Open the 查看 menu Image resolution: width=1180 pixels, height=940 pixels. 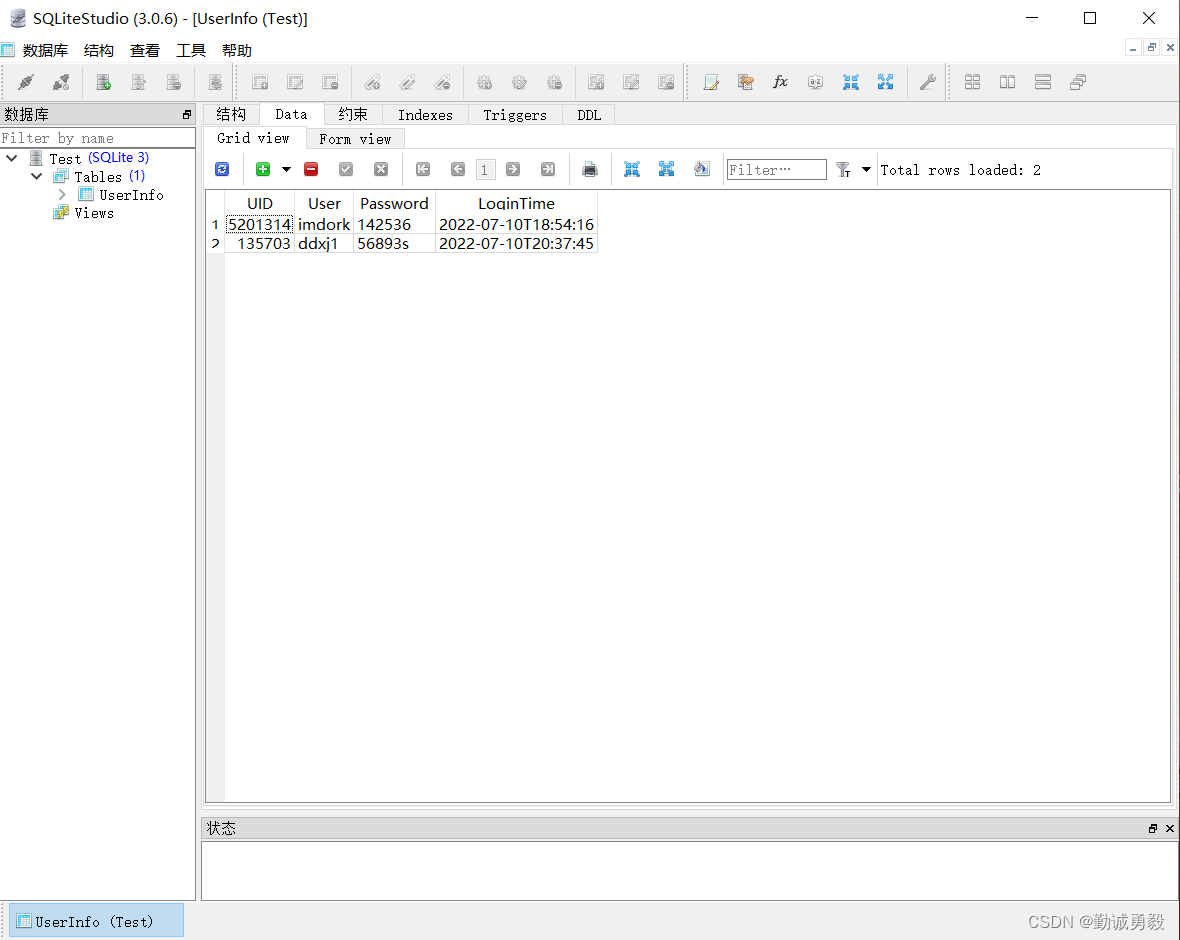[144, 50]
